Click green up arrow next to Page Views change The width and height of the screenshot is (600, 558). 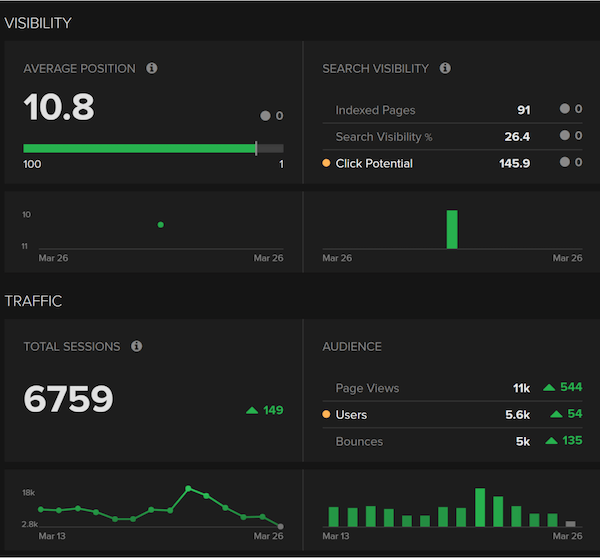(548, 388)
